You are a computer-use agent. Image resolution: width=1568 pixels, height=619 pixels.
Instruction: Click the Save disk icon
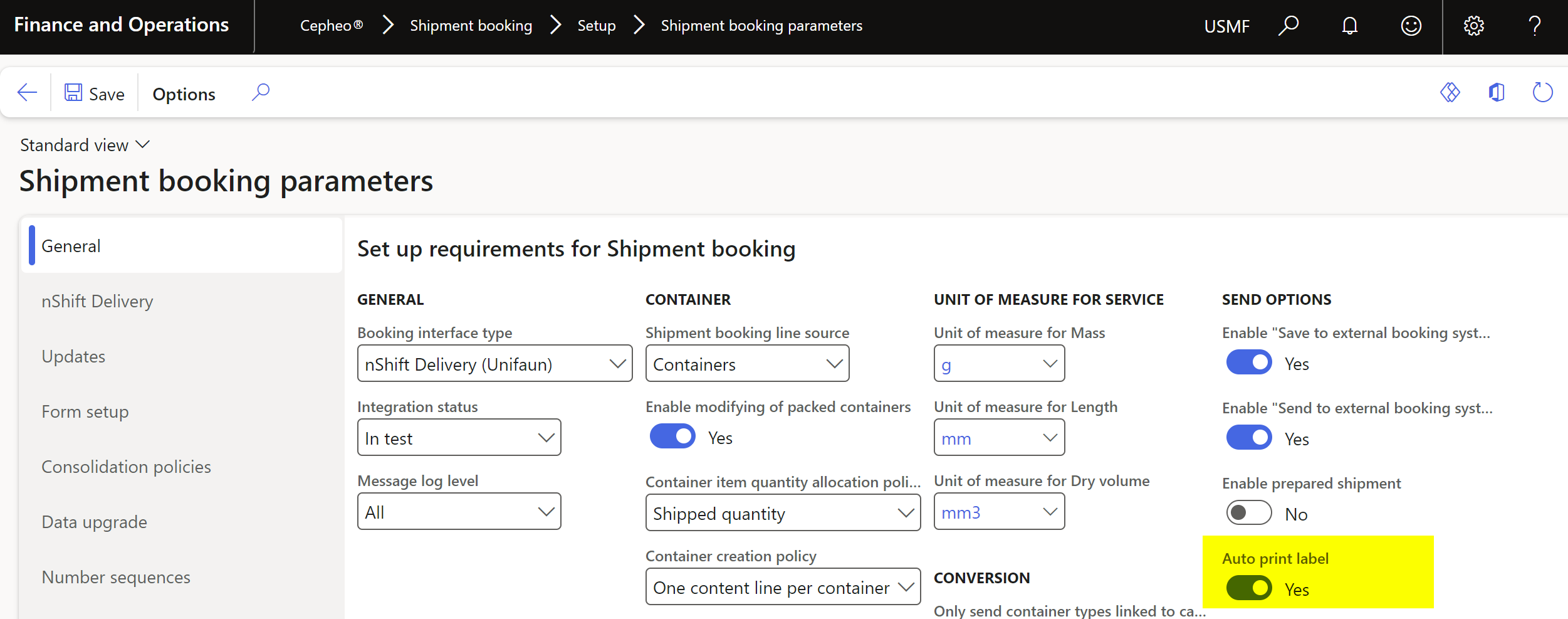point(73,93)
